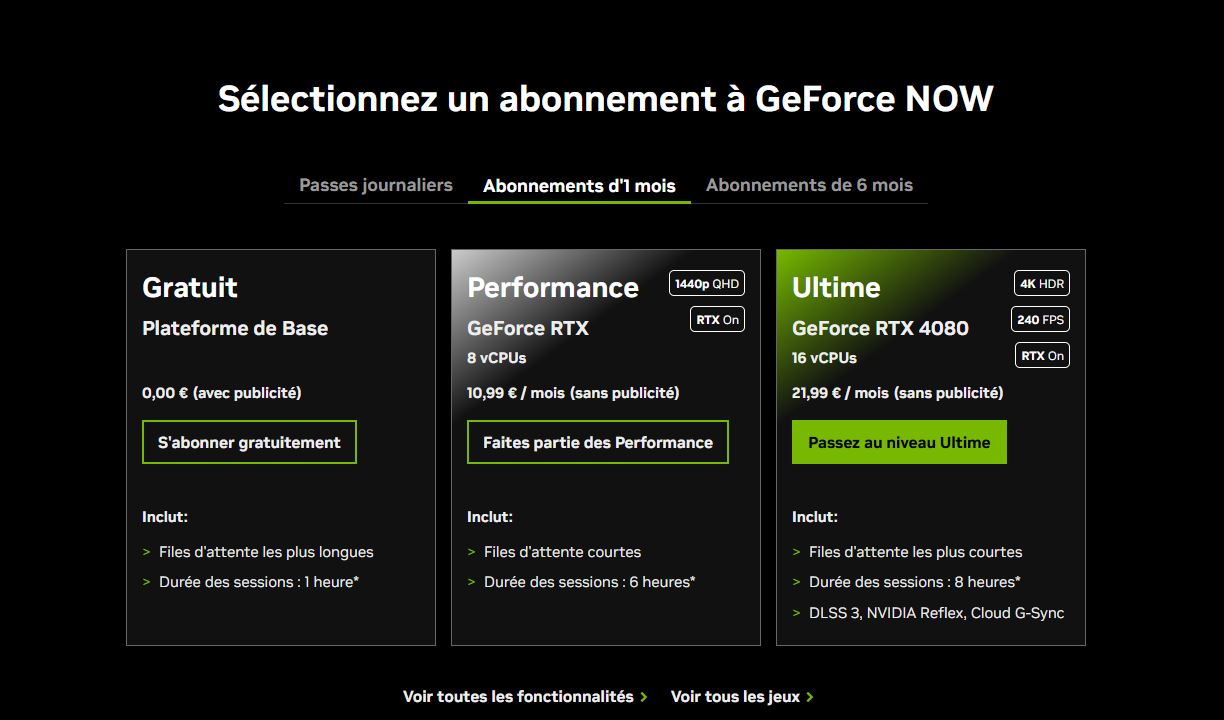Choose Passez au niveau Ultime button

(899, 442)
